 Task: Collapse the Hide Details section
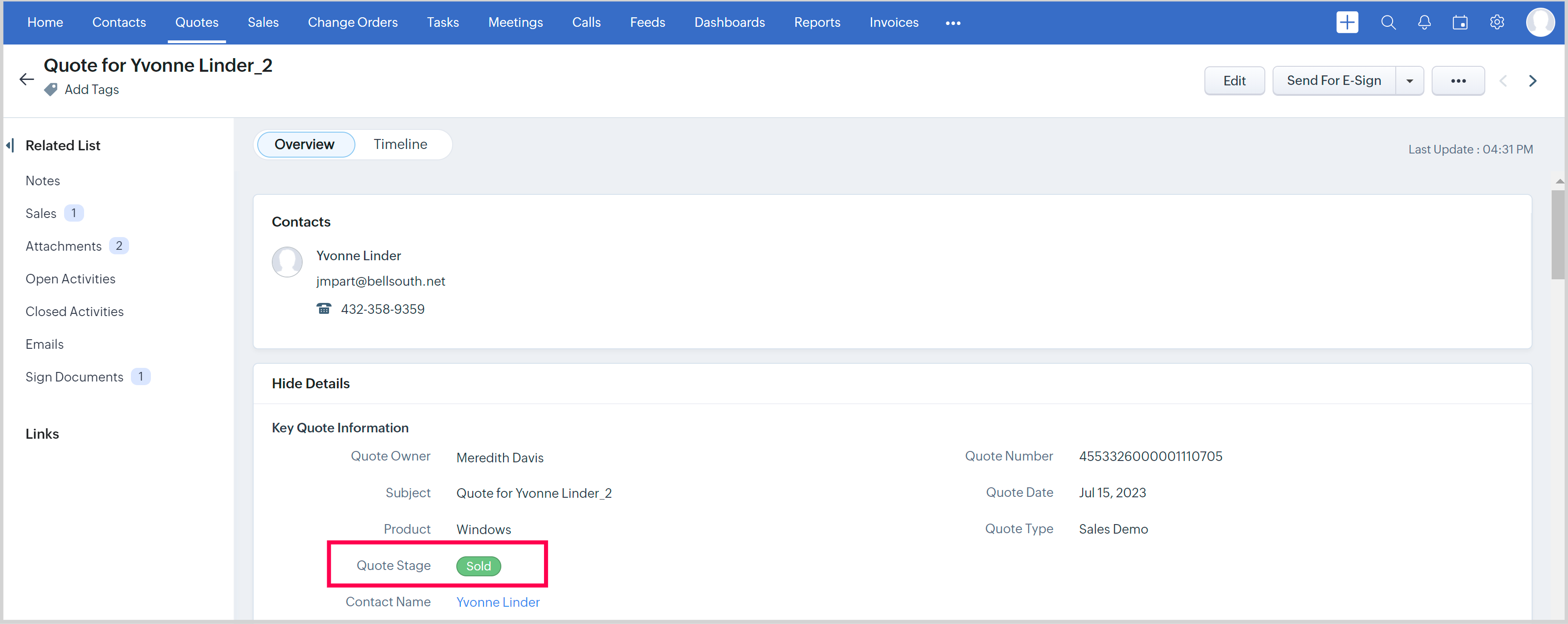click(310, 383)
